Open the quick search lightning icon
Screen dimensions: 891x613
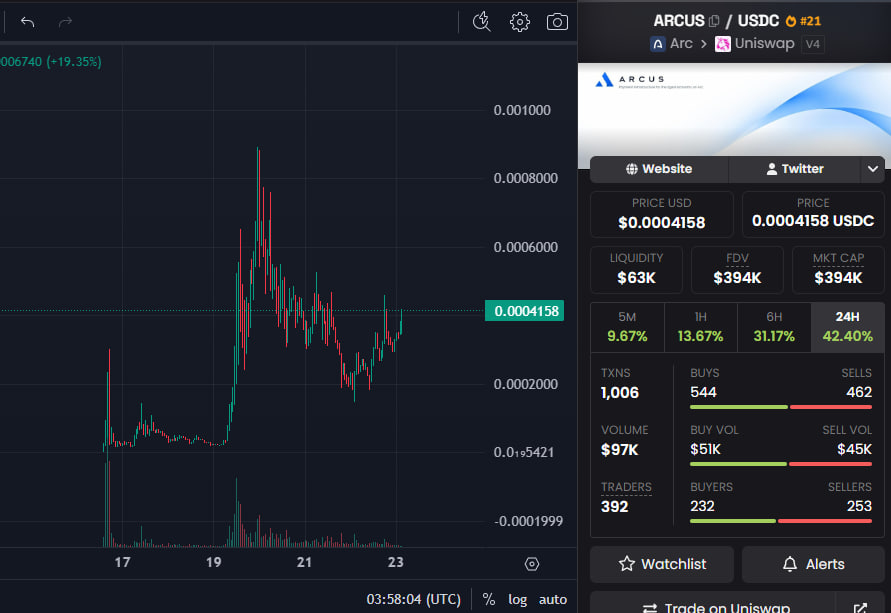coord(482,22)
